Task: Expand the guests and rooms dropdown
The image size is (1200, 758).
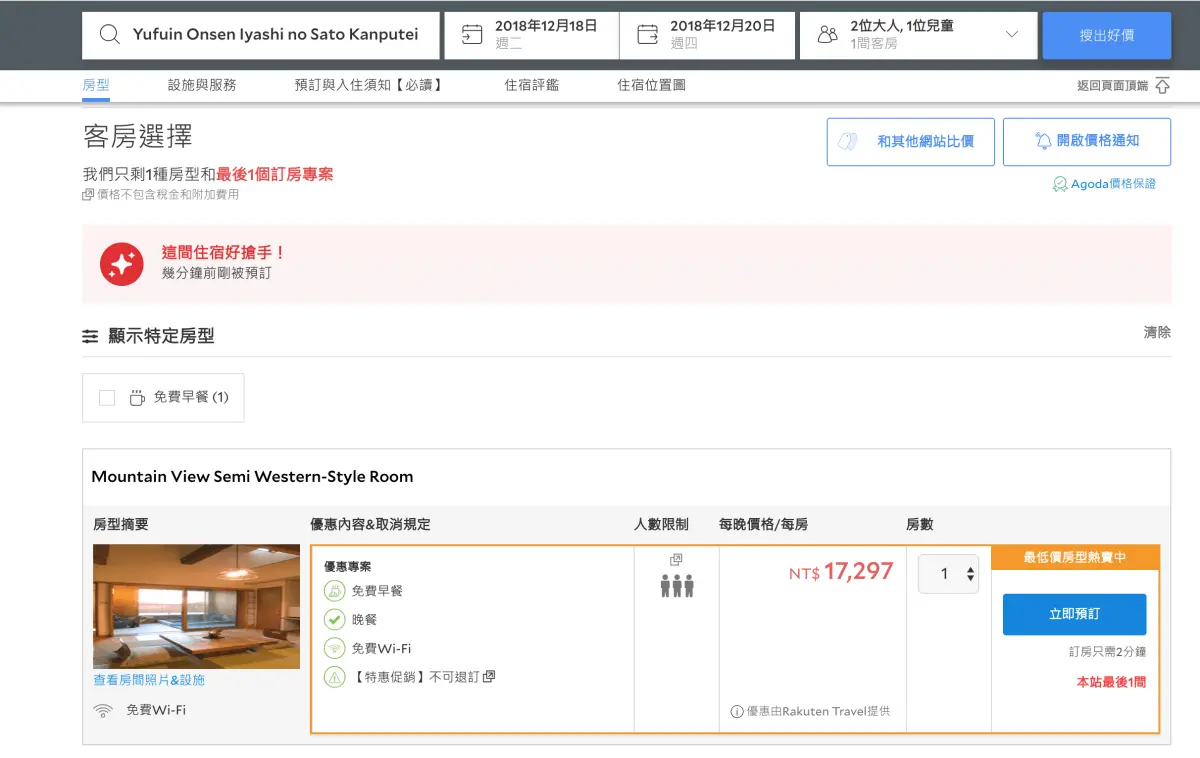Action: pyautogui.click(x=1011, y=35)
